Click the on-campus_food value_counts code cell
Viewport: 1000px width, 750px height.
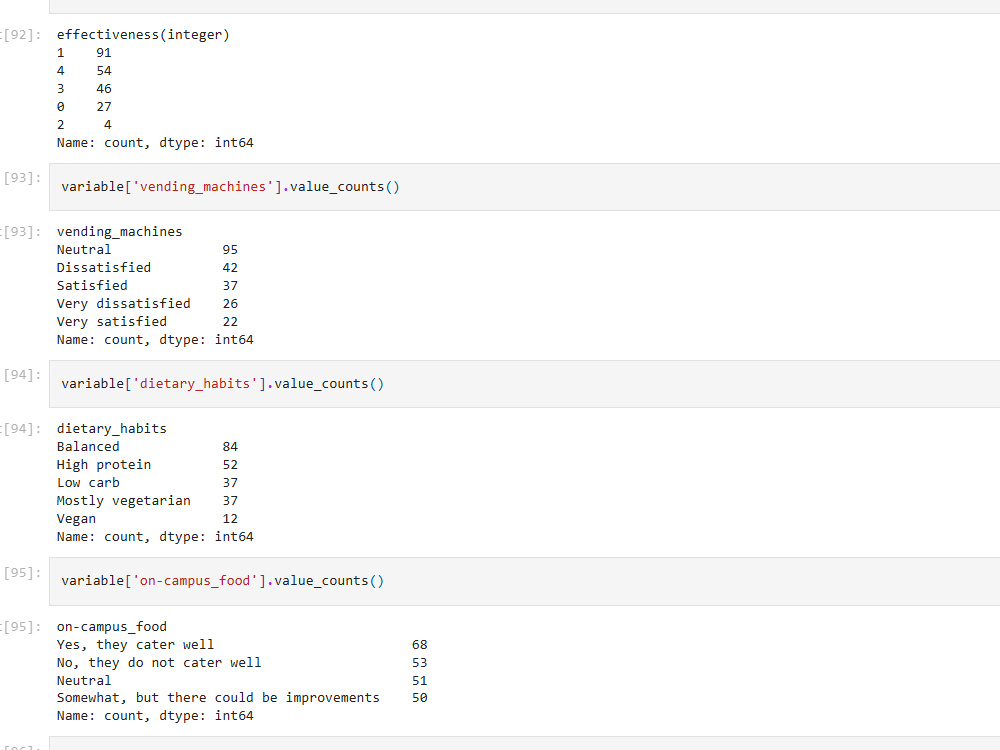point(524,581)
